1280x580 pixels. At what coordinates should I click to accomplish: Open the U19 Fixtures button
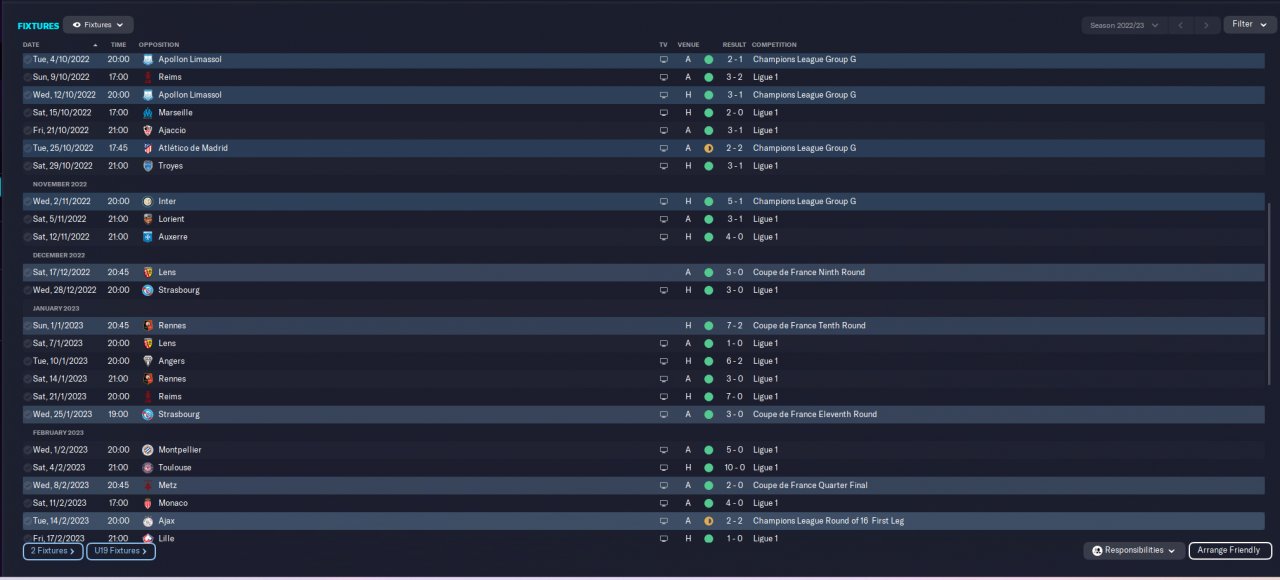(x=121, y=551)
